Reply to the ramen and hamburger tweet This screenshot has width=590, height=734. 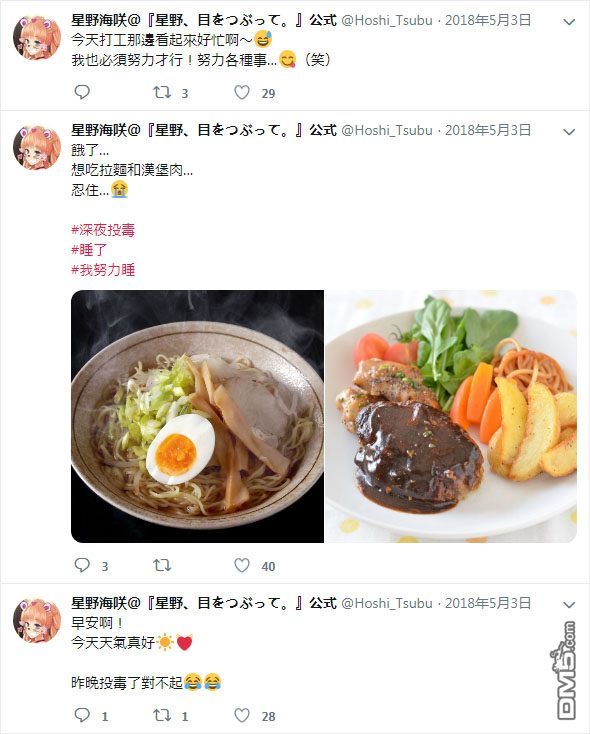tap(82, 565)
